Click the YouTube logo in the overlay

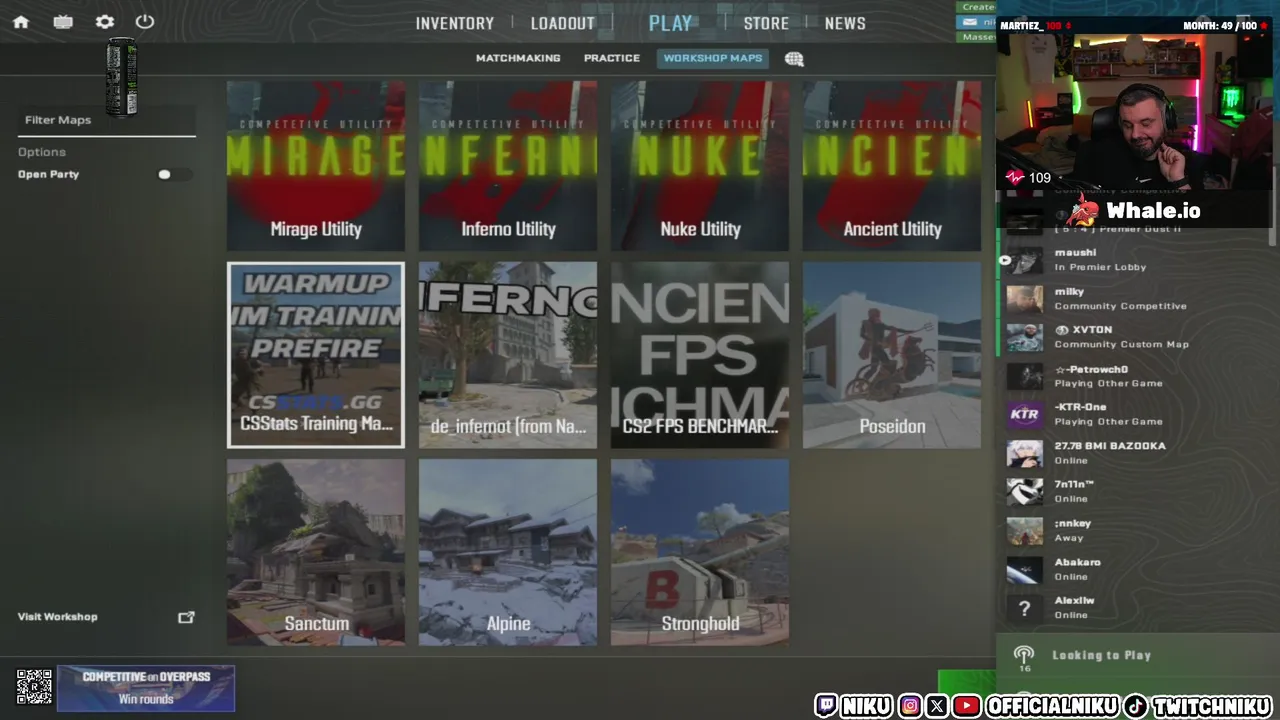(966, 706)
